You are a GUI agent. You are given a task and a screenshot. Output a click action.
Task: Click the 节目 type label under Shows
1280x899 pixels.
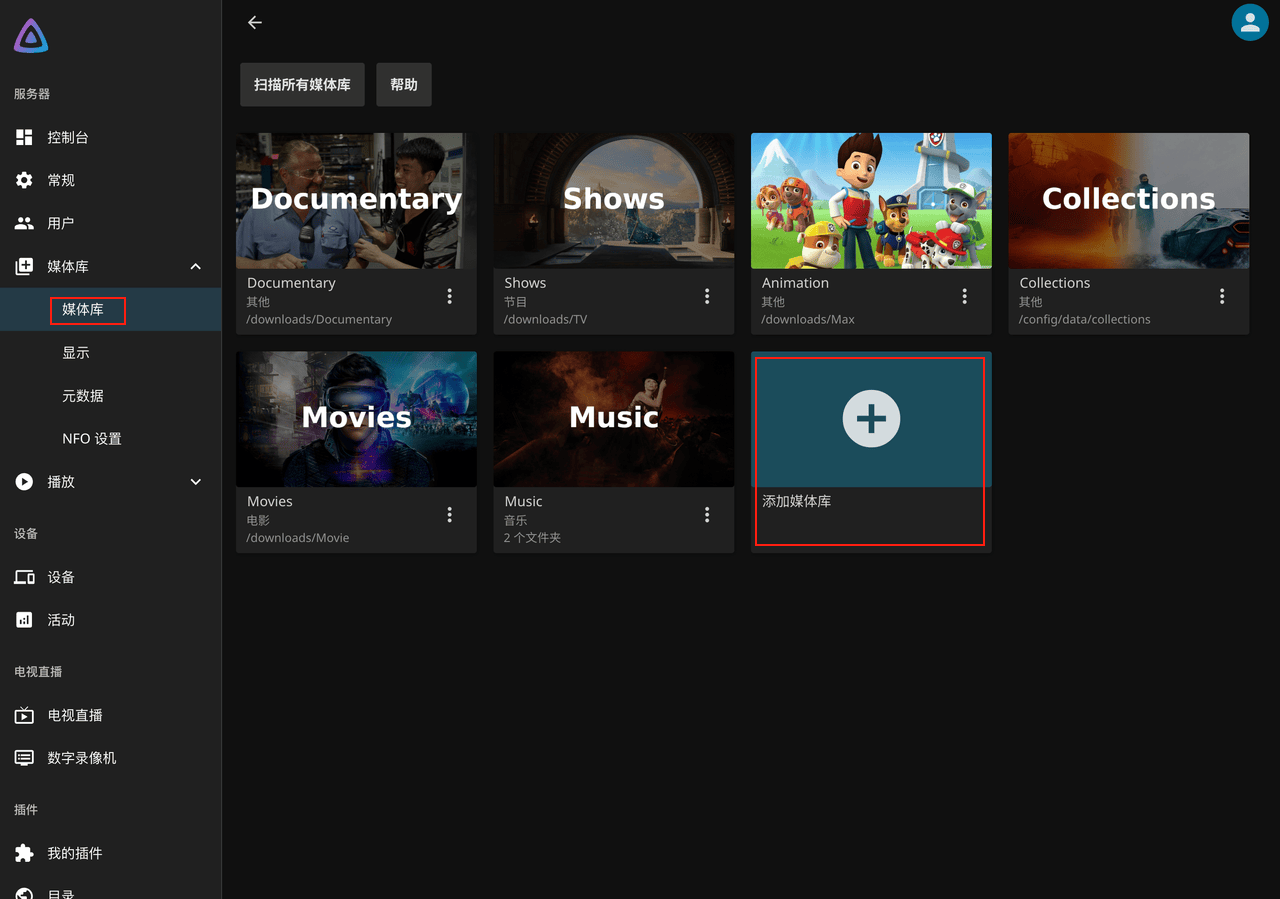515,302
